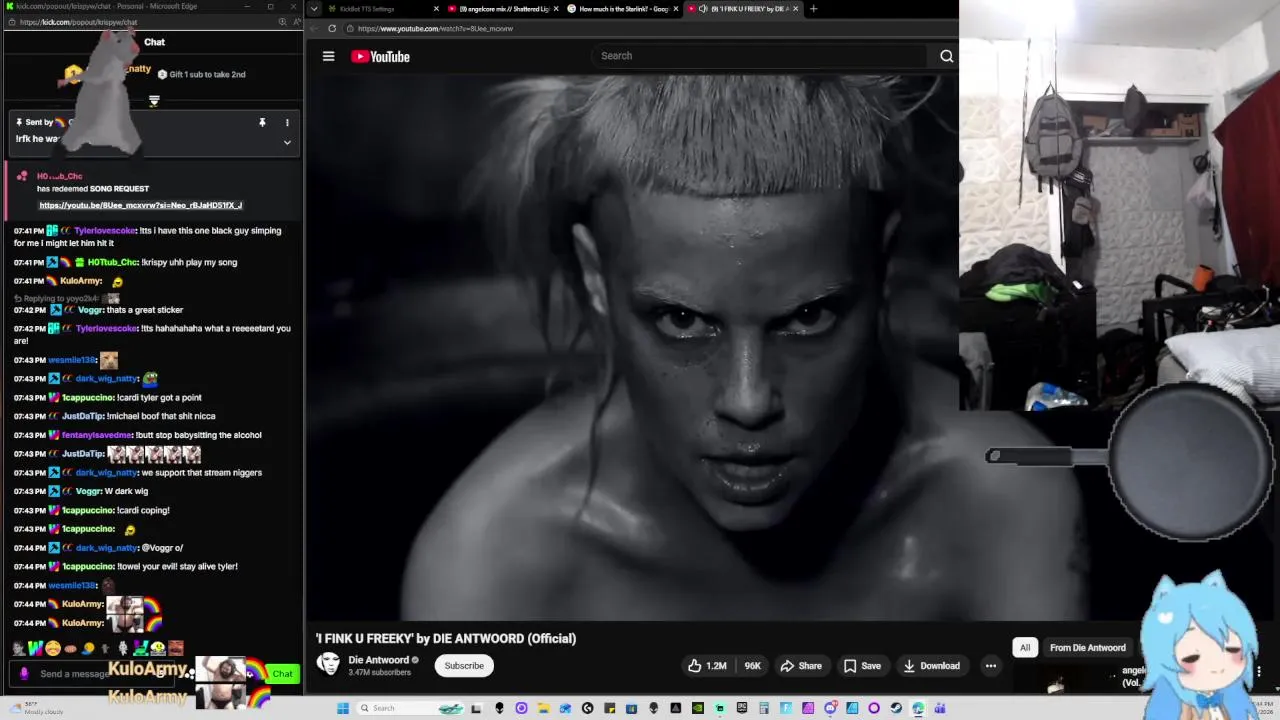This screenshot has height=720, width=1280.
Task: Download the video via Download button
Action: coord(931,666)
